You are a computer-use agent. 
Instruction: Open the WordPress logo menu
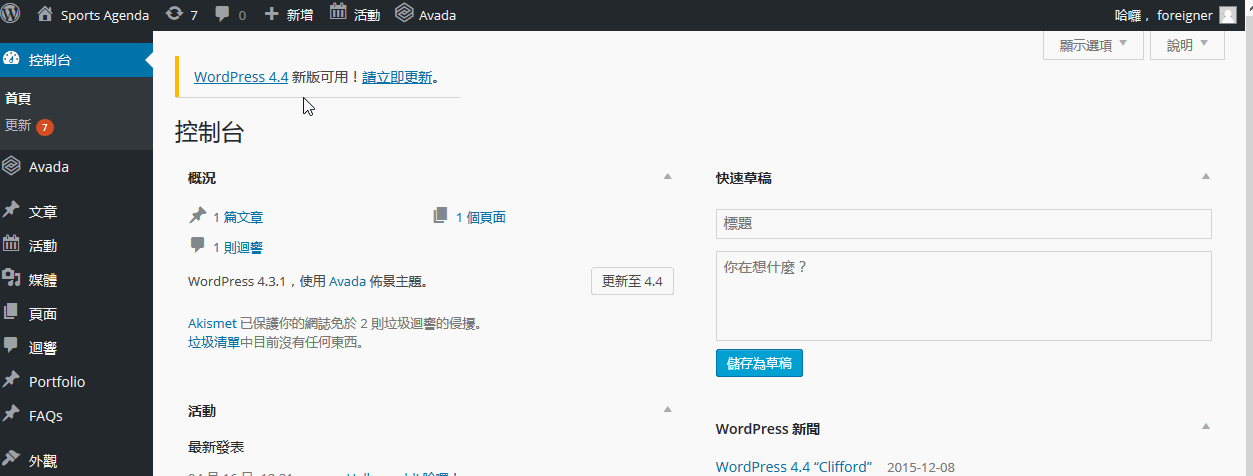12,15
